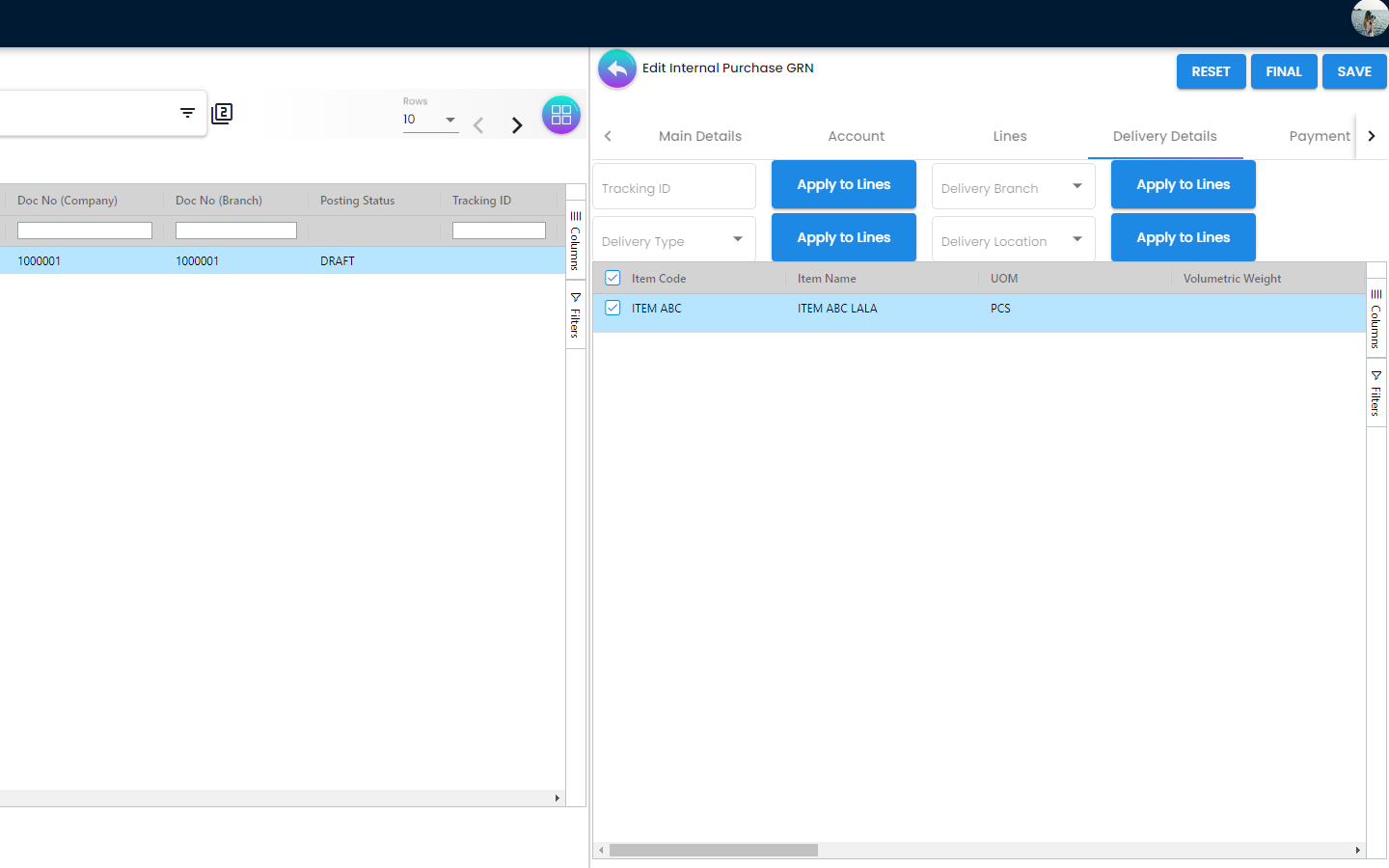
Task: Toggle the select-all checkbox in Item Code header
Action: coord(613,278)
